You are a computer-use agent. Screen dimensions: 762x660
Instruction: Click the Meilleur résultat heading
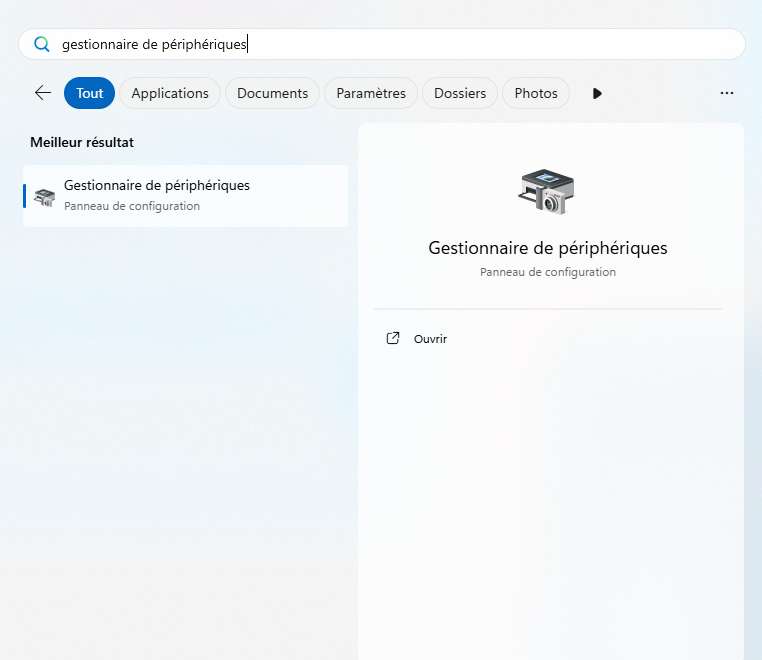pos(82,143)
